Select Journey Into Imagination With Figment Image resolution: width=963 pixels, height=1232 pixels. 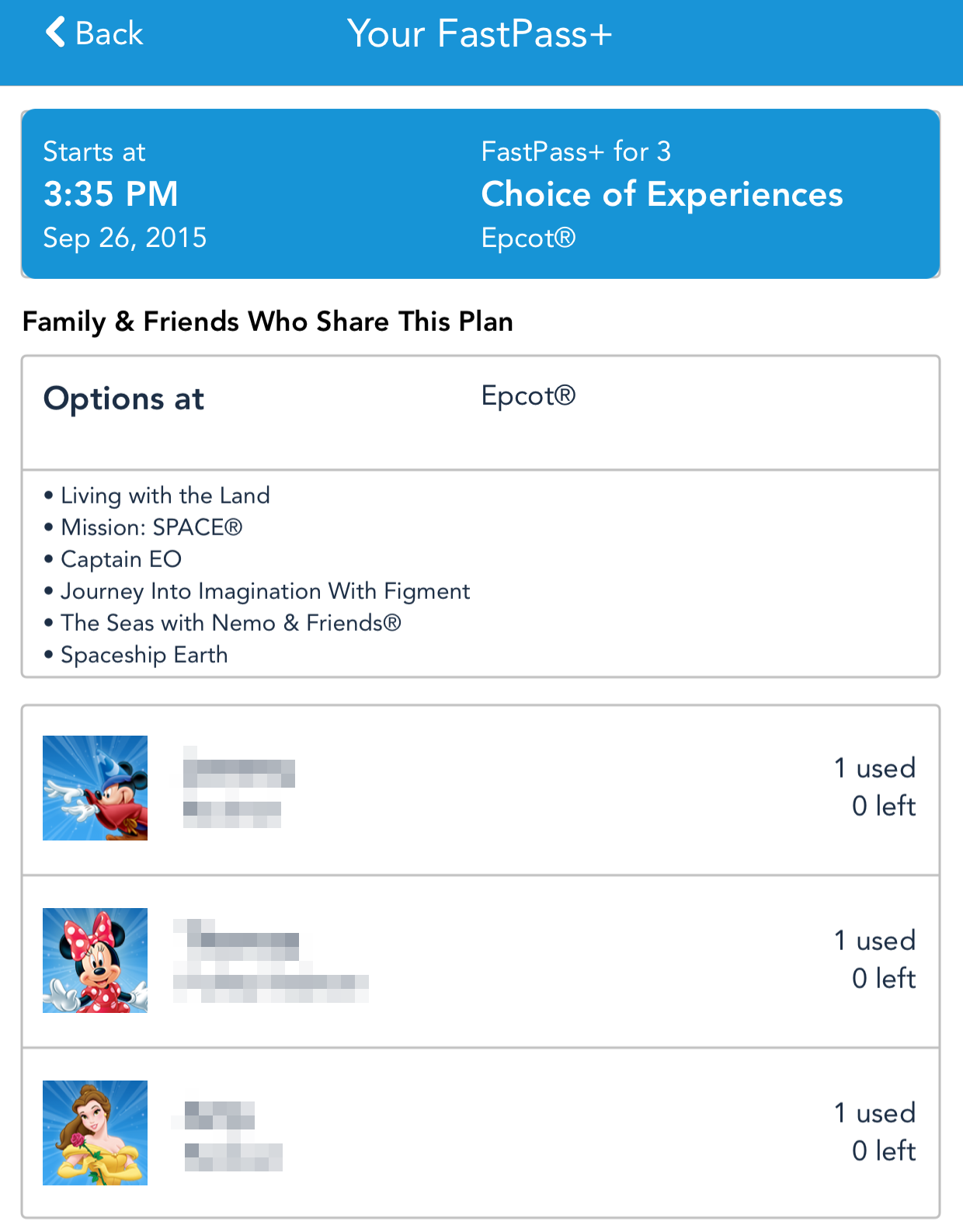(266, 591)
